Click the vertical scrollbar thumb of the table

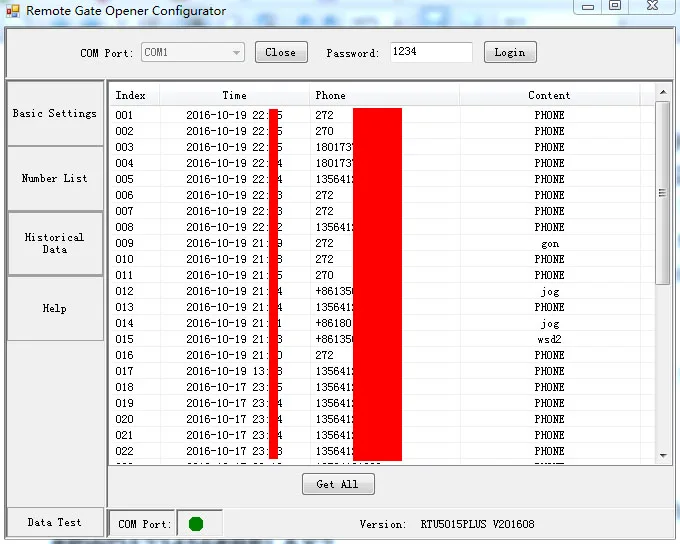click(x=663, y=193)
